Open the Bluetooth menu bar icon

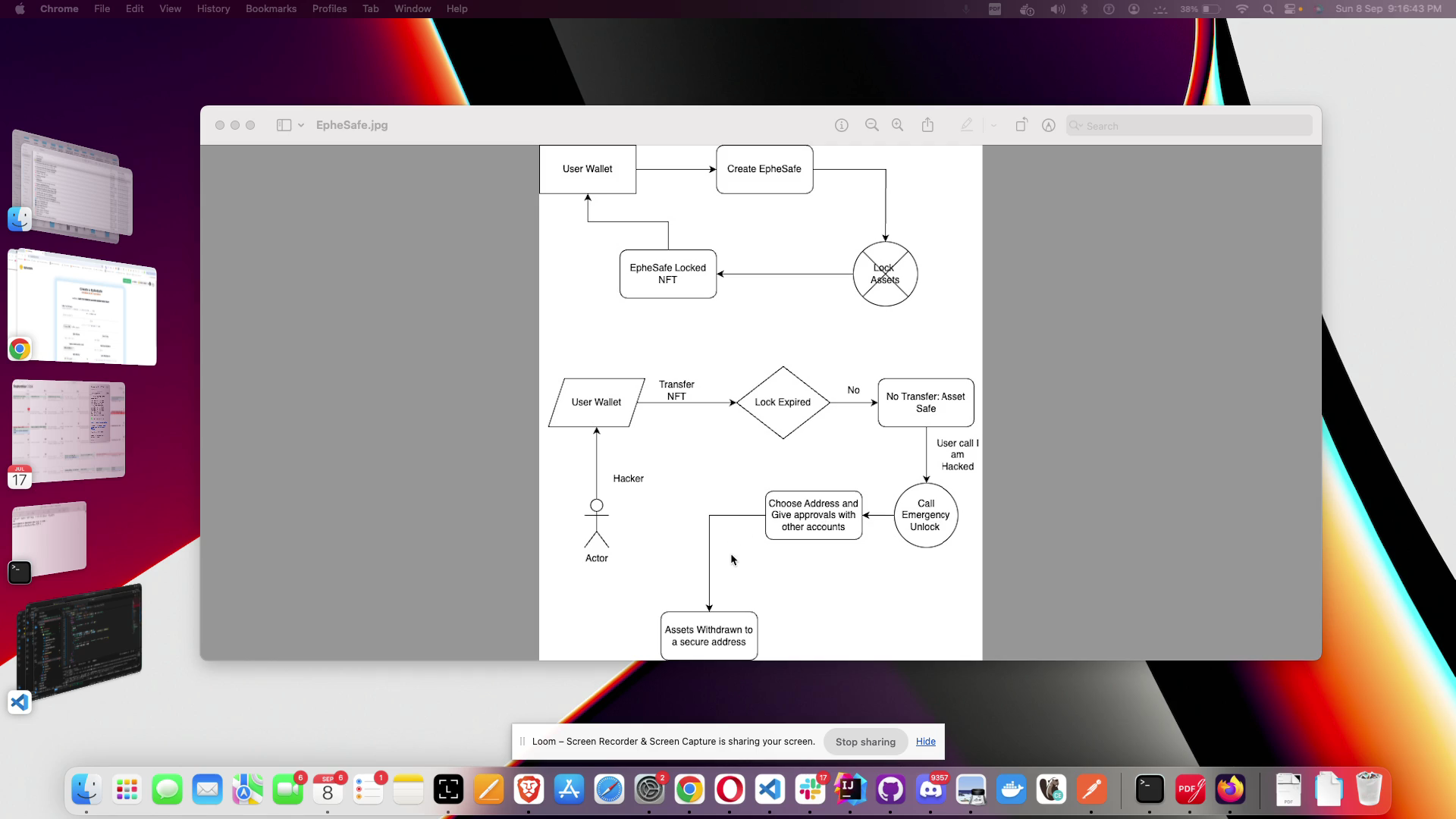[1084, 9]
